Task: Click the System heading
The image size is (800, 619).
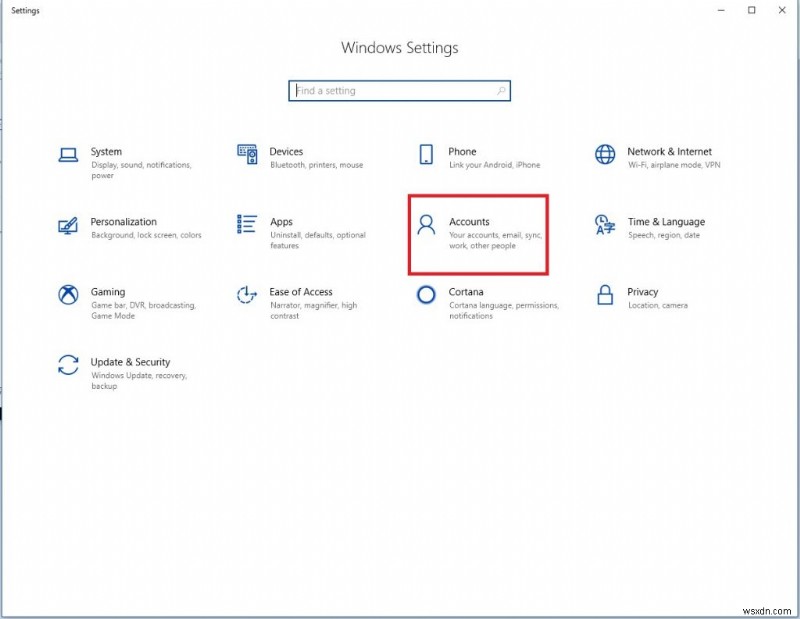Action: (106, 152)
